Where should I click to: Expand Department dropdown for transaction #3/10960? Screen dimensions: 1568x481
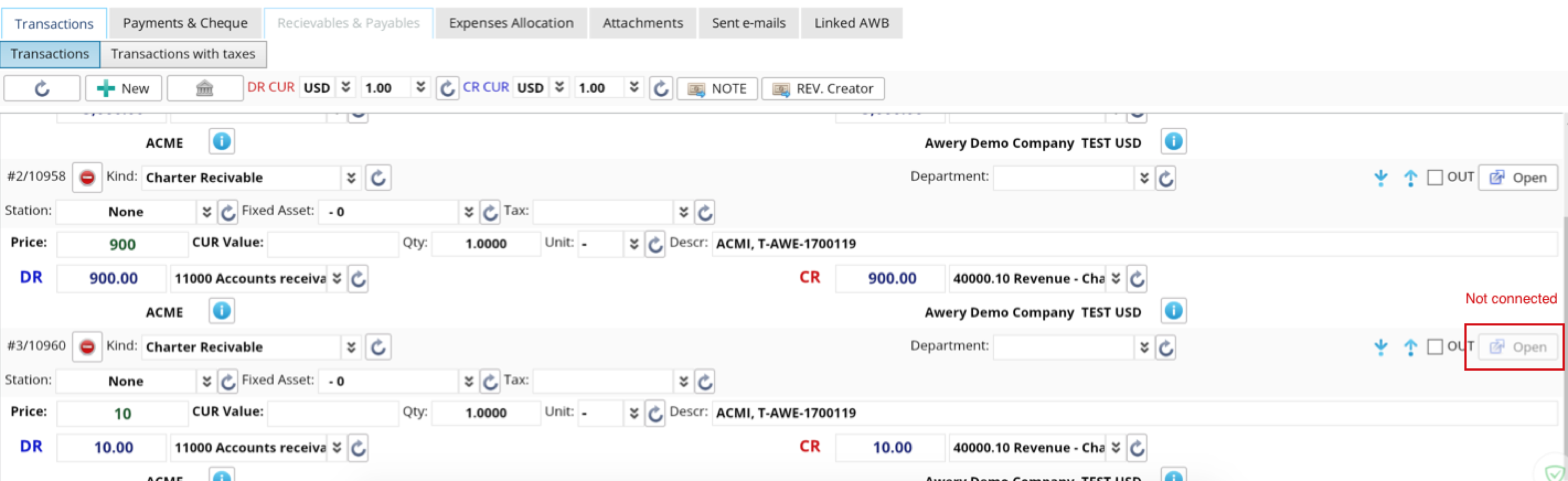click(x=1144, y=347)
